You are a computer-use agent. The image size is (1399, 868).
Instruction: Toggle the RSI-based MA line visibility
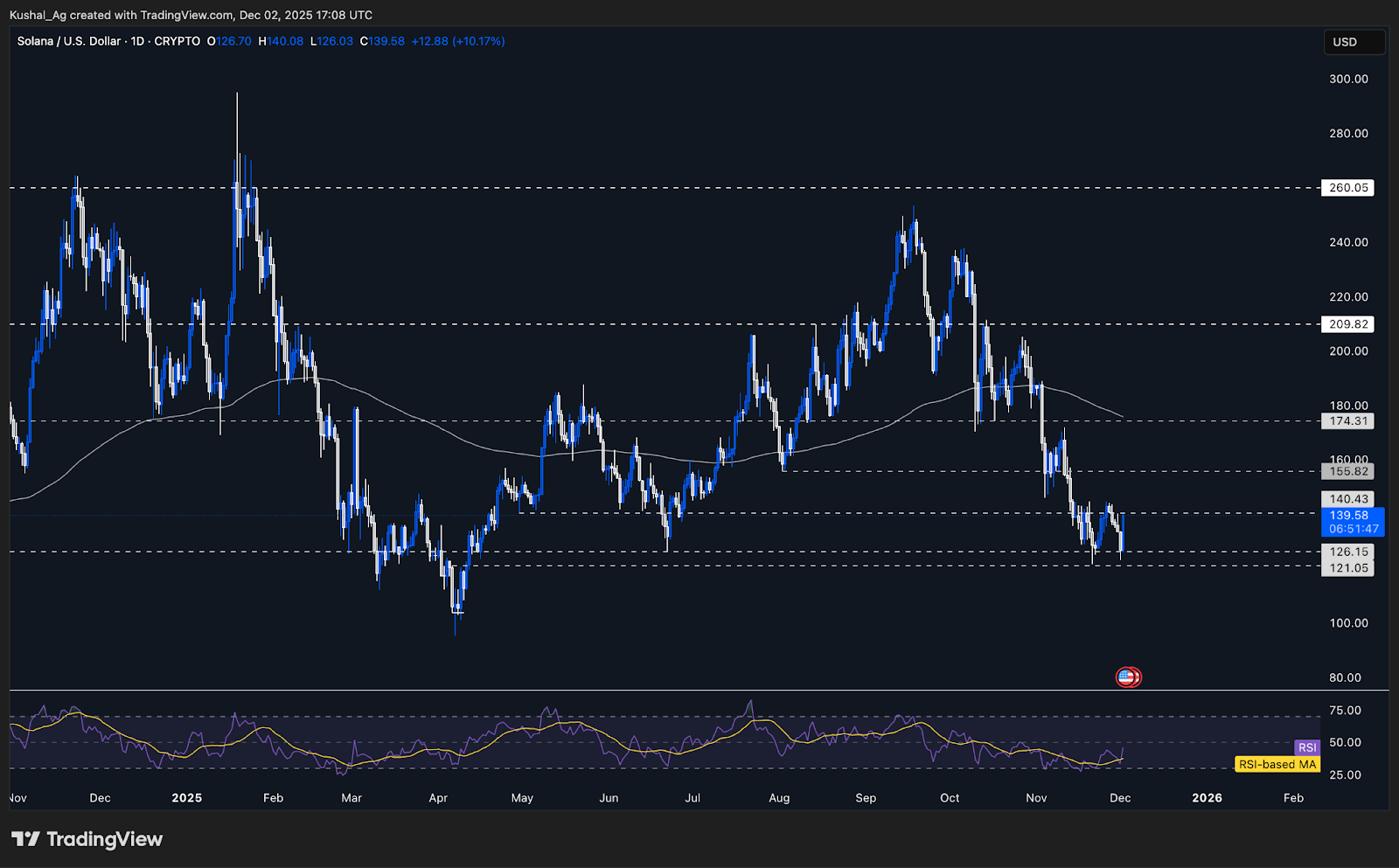[x=1277, y=764]
